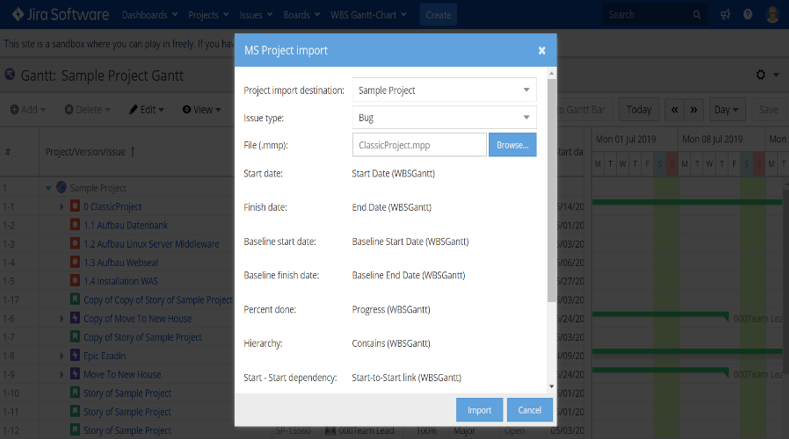Open the Add toolbar menu
This screenshot has width=789, height=439.
(28, 109)
